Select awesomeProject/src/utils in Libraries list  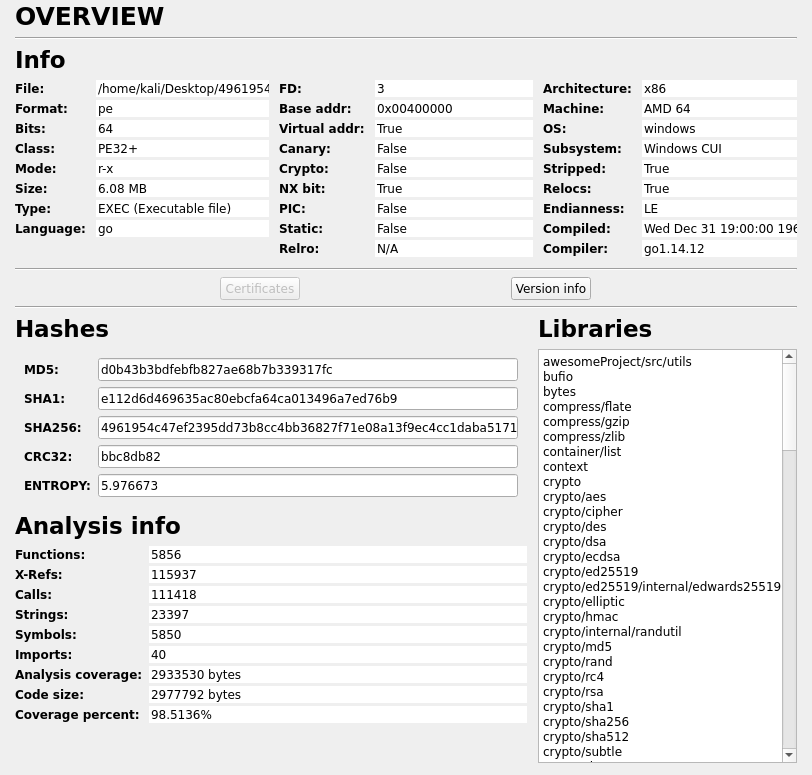(617, 362)
